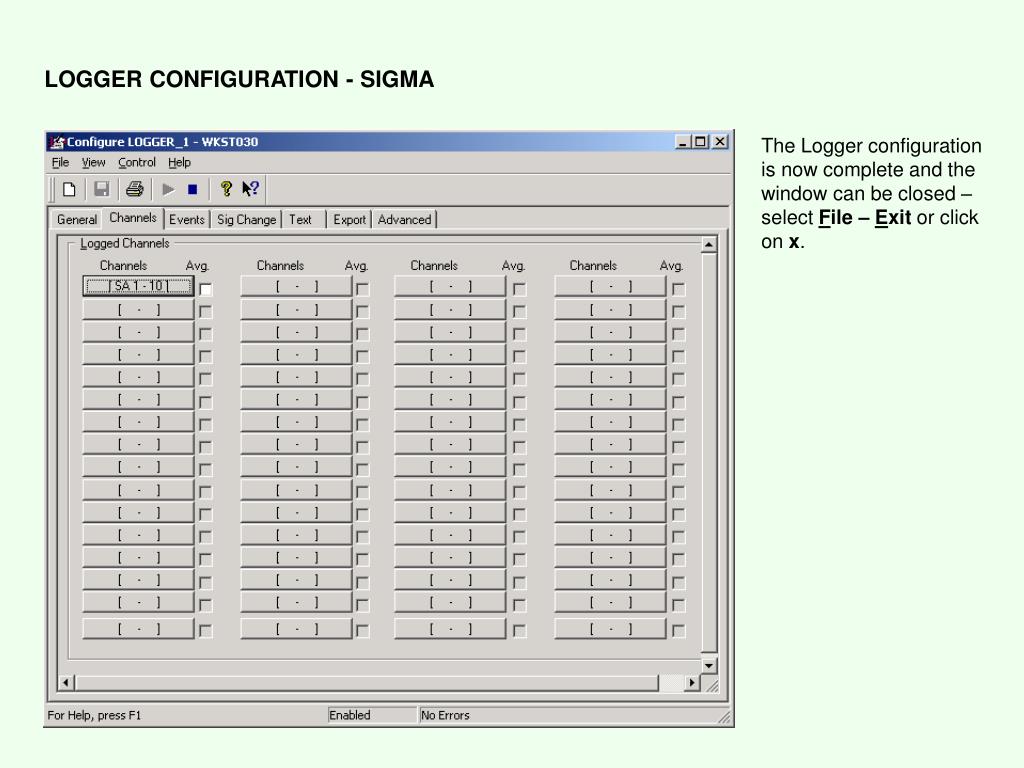Click the vertical scrollbar down arrow

point(709,665)
